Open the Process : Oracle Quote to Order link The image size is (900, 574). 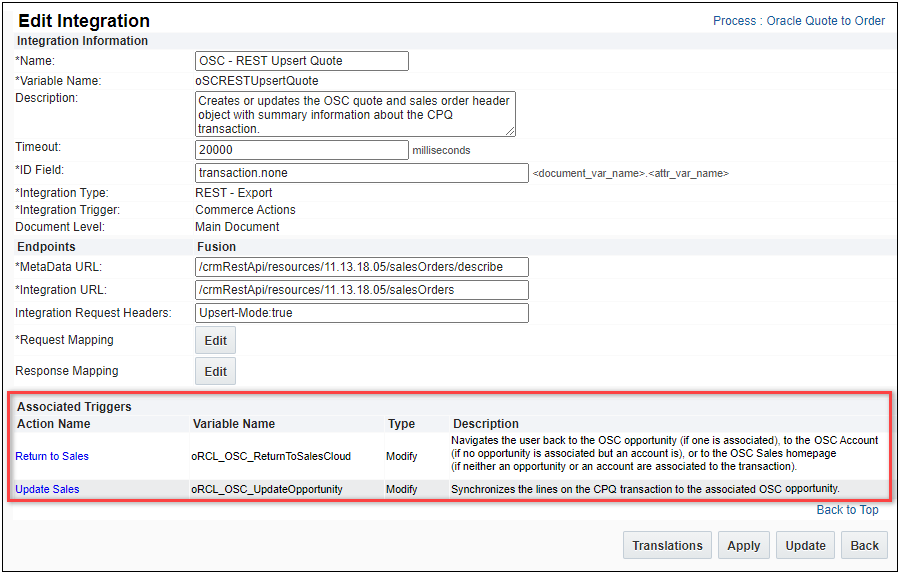point(798,21)
